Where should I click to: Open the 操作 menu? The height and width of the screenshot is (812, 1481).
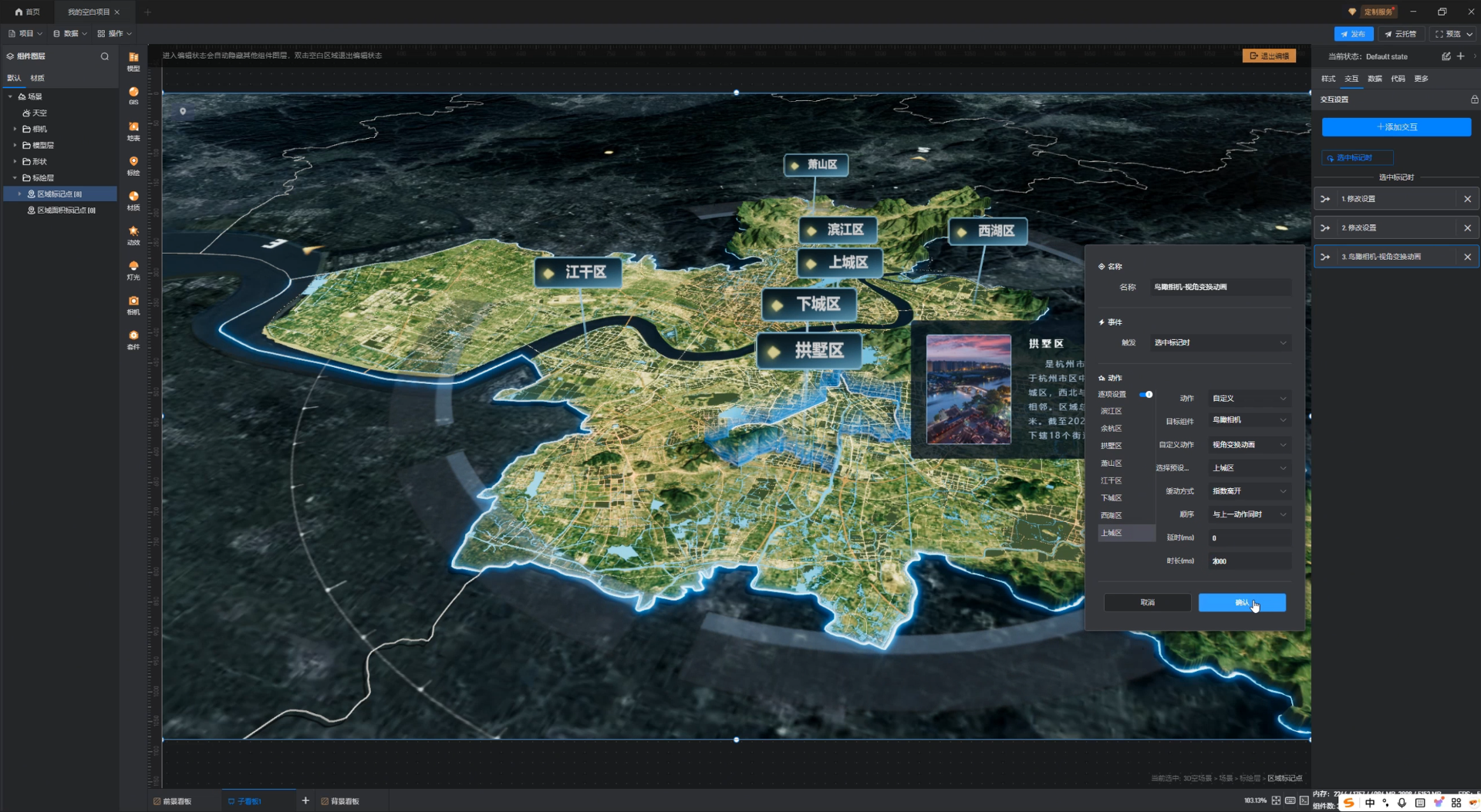coord(115,34)
